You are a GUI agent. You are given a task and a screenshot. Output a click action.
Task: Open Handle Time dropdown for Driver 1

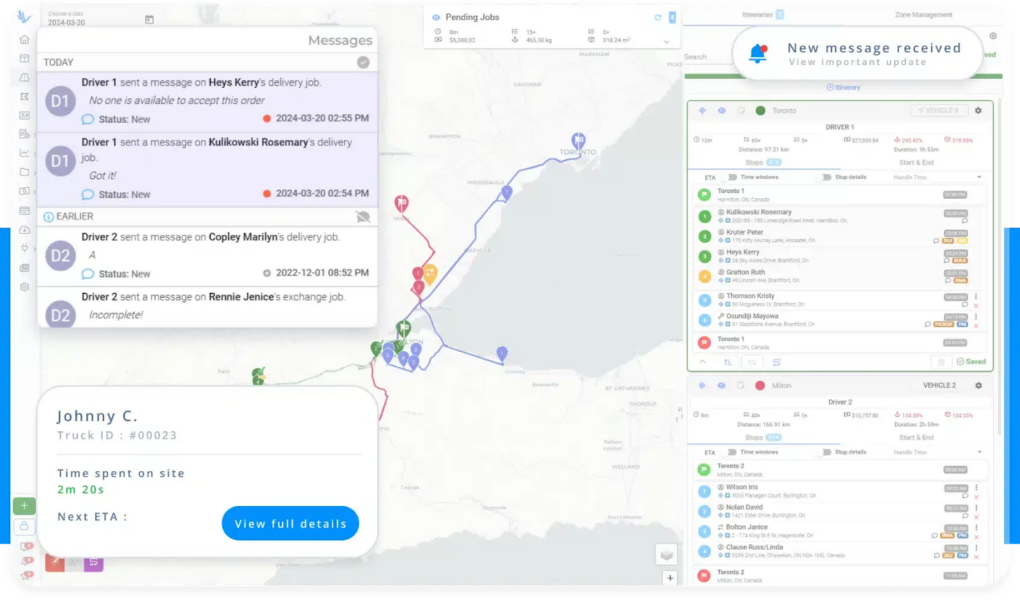[x=936, y=177]
